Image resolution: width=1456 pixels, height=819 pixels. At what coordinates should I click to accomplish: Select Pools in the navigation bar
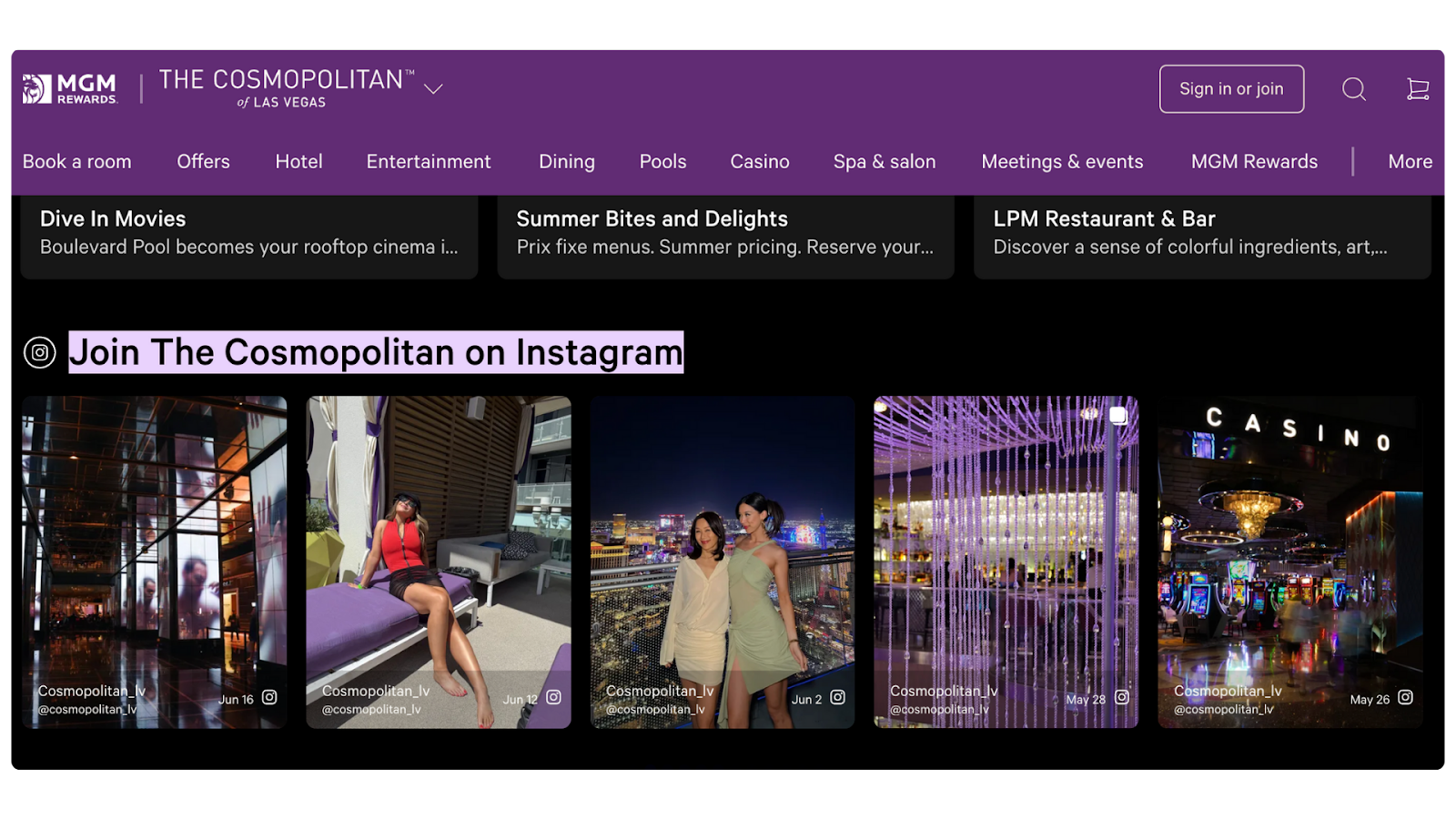click(662, 161)
